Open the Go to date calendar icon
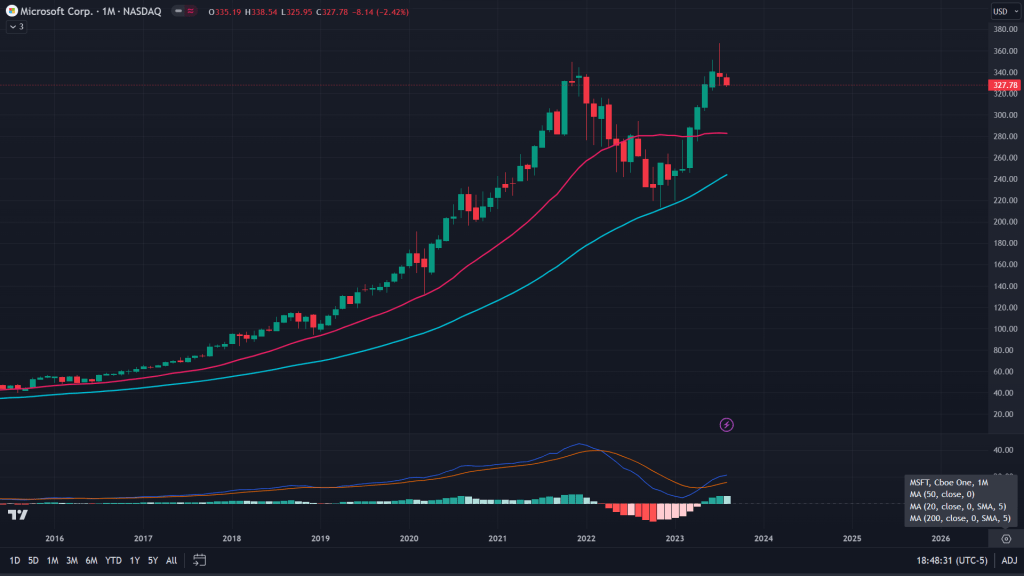 click(x=200, y=560)
